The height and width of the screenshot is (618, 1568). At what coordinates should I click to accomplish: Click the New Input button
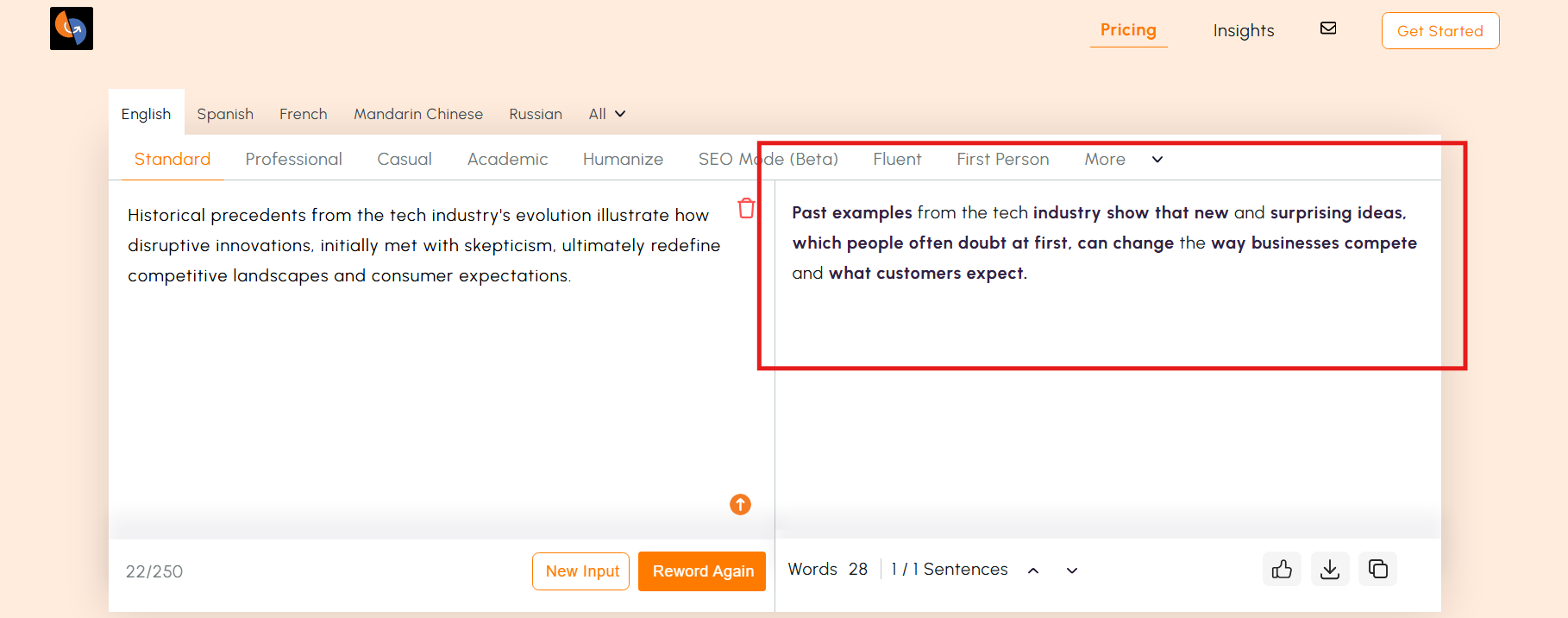pos(581,571)
